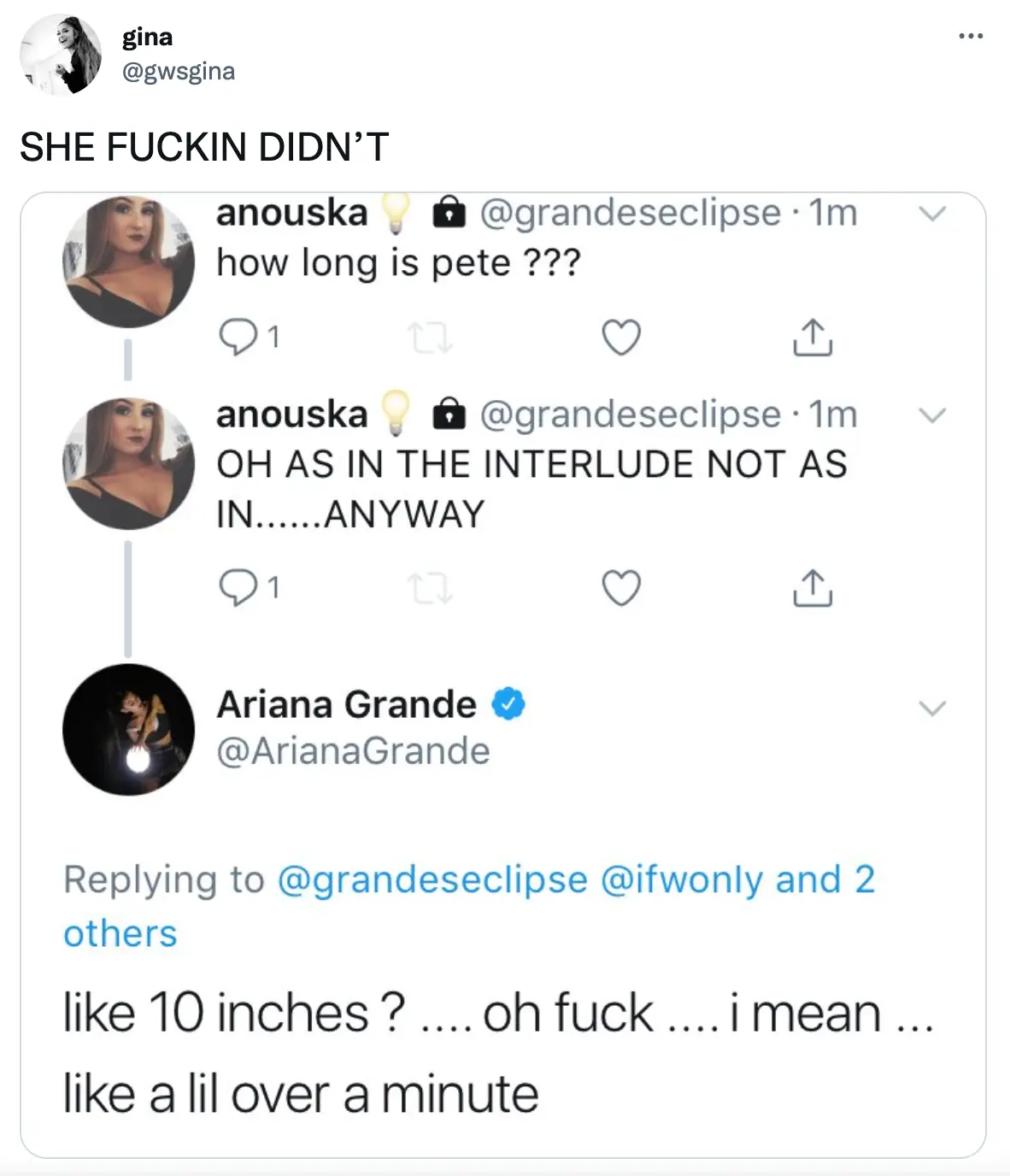Screen dimensions: 1010x1176
Task: Like the 'how long is pete' tweet
Action: [621, 337]
